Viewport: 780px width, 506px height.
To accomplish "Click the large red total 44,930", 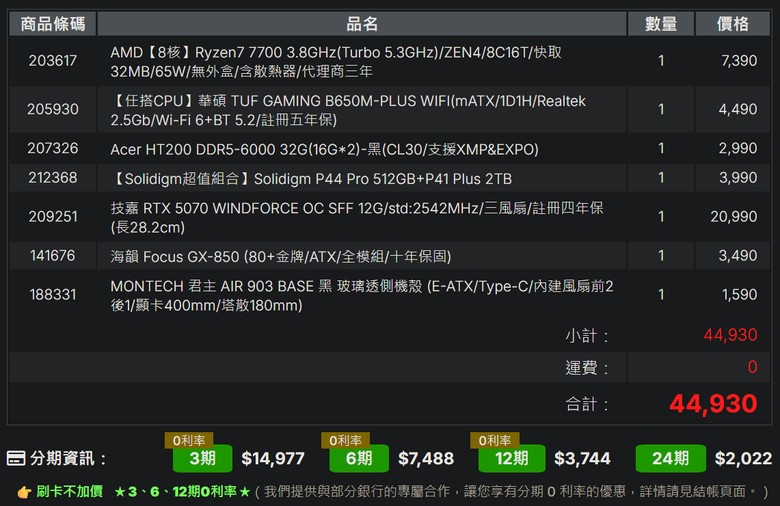I will [713, 404].
